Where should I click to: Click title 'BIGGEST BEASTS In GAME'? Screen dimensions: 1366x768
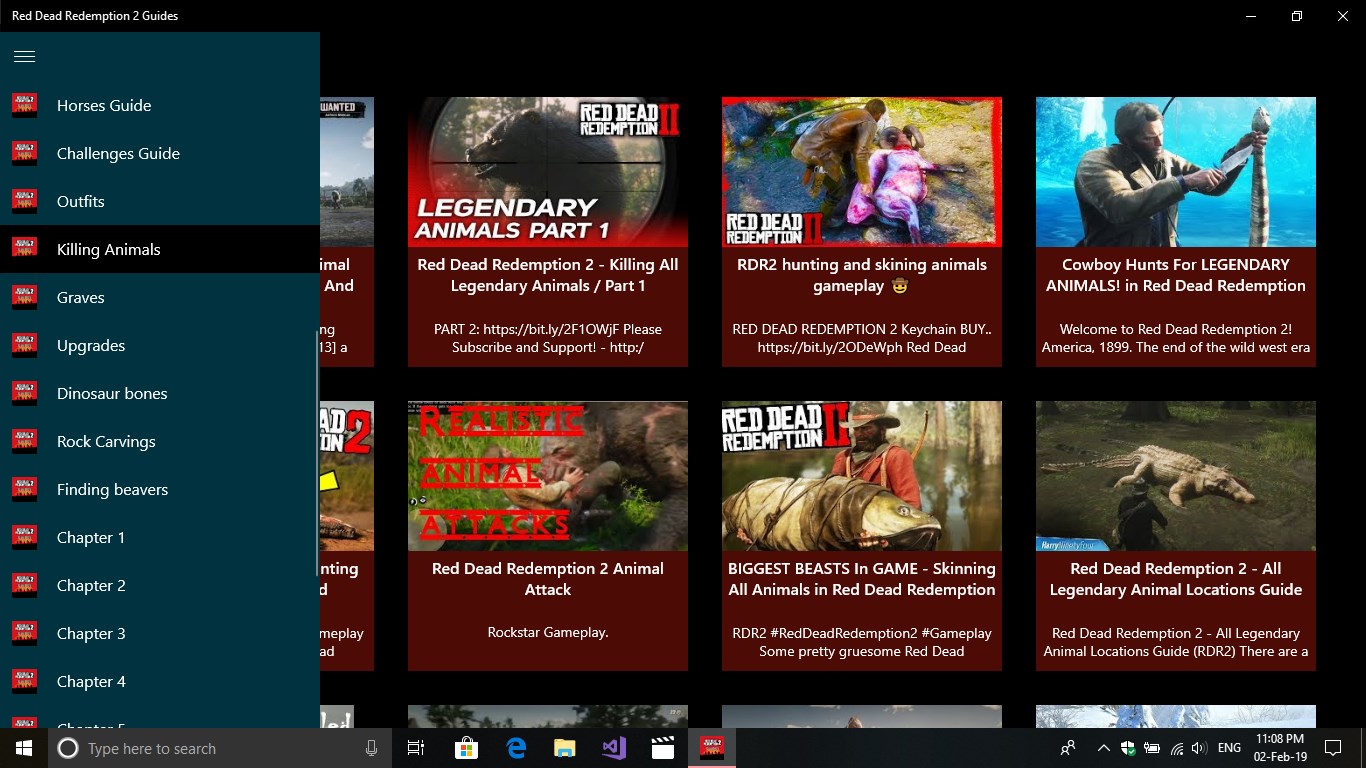click(862, 579)
